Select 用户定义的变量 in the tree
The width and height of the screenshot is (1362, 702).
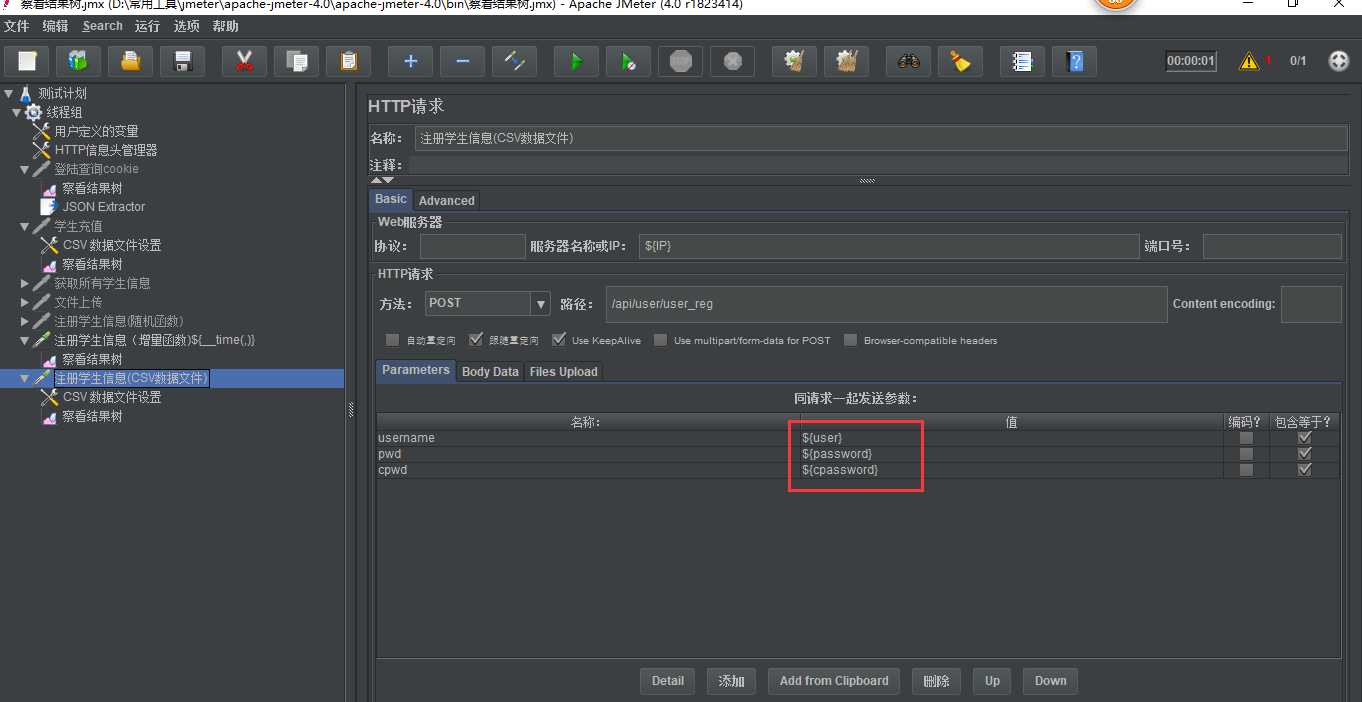click(x=96, y=131)
